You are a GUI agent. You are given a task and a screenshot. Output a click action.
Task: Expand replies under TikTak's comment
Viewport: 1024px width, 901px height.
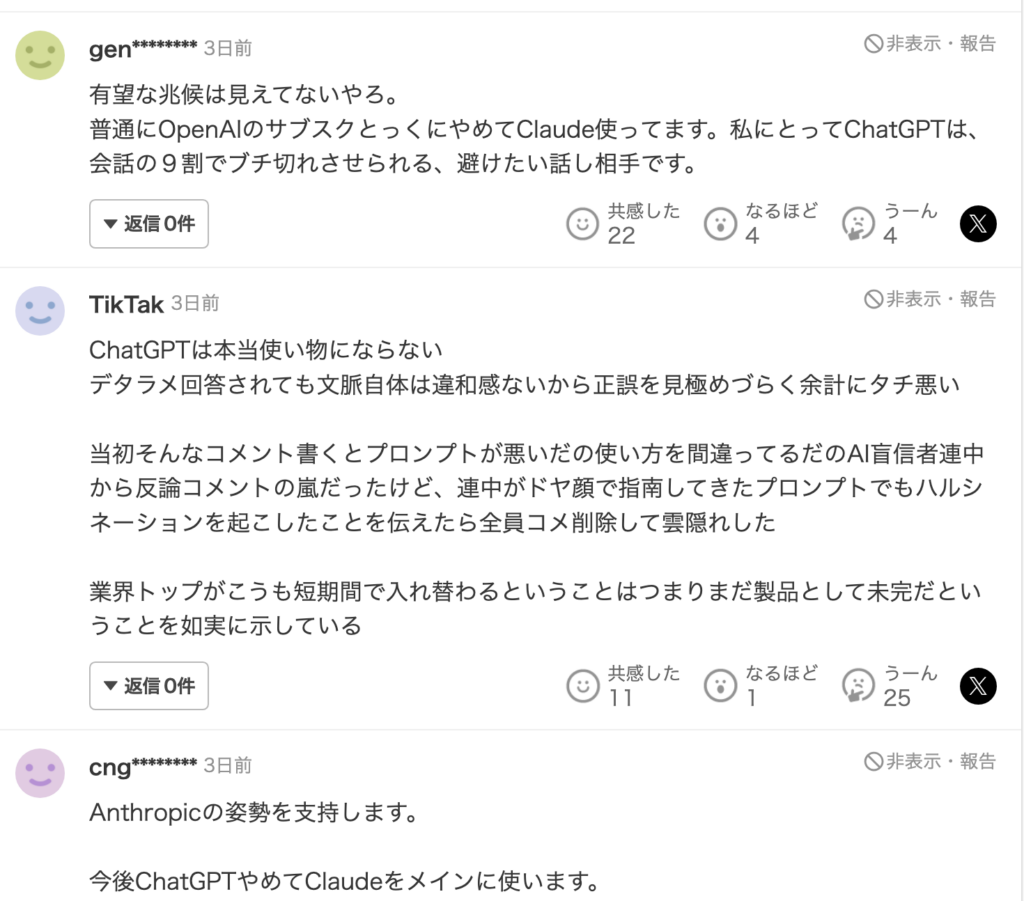tap(149, 686)
